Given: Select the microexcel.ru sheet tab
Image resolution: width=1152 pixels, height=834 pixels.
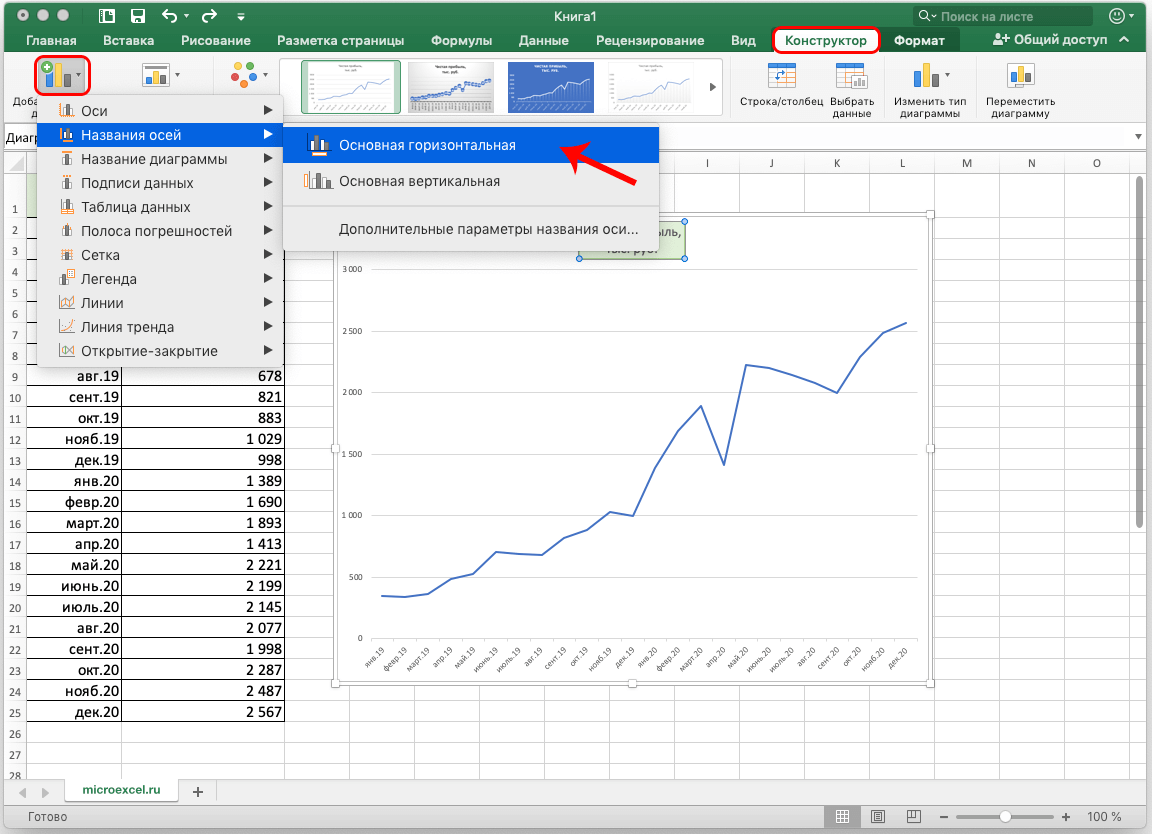Looking at the screenshot, I should click(x=121, y=790).
